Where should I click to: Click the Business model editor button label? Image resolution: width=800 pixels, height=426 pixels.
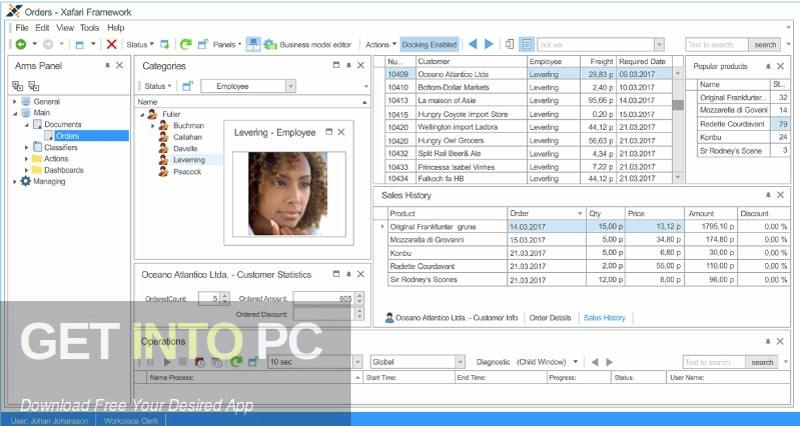click(x=315, y=44)
